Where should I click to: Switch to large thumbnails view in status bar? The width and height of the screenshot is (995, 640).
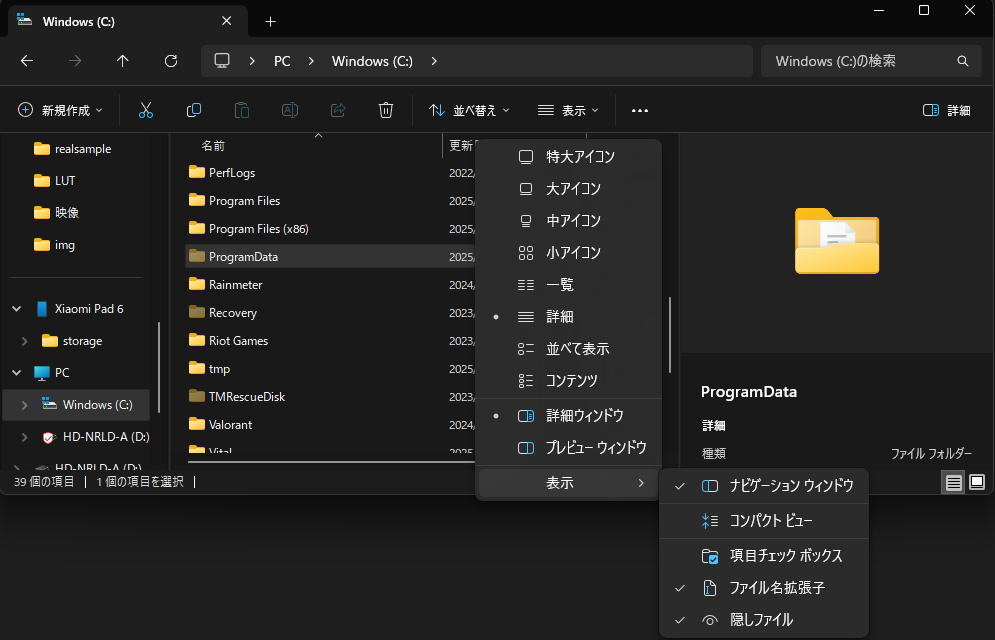click(977, 482)
